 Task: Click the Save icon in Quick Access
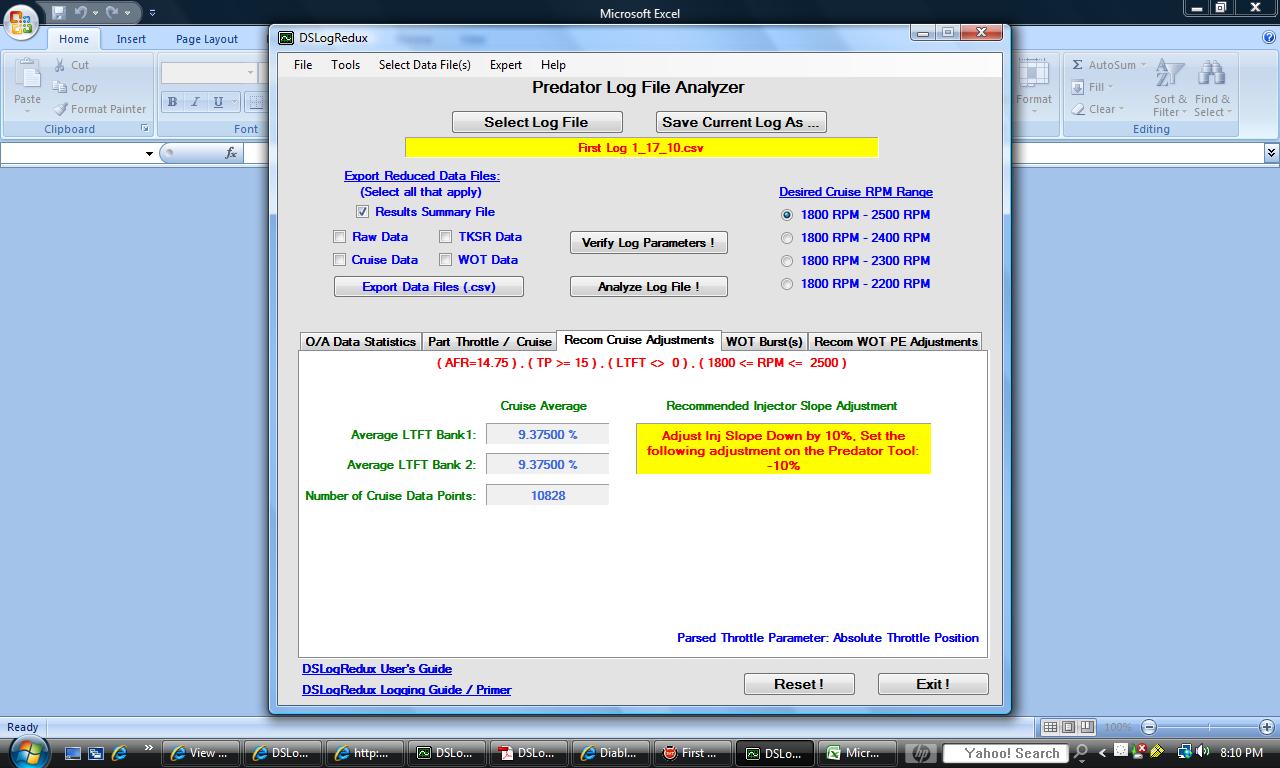[x=59, y=13]
